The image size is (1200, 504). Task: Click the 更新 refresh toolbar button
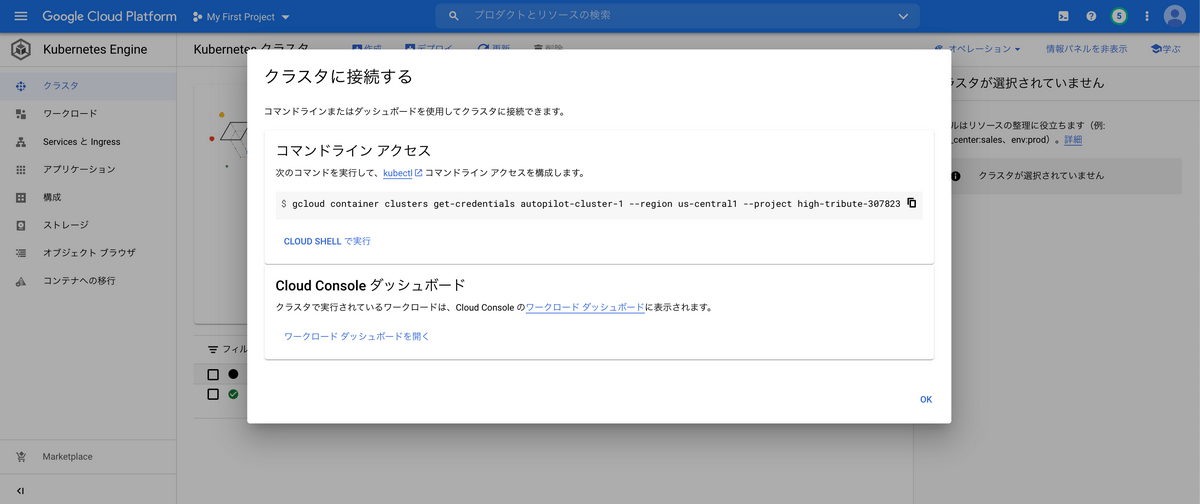494,48
